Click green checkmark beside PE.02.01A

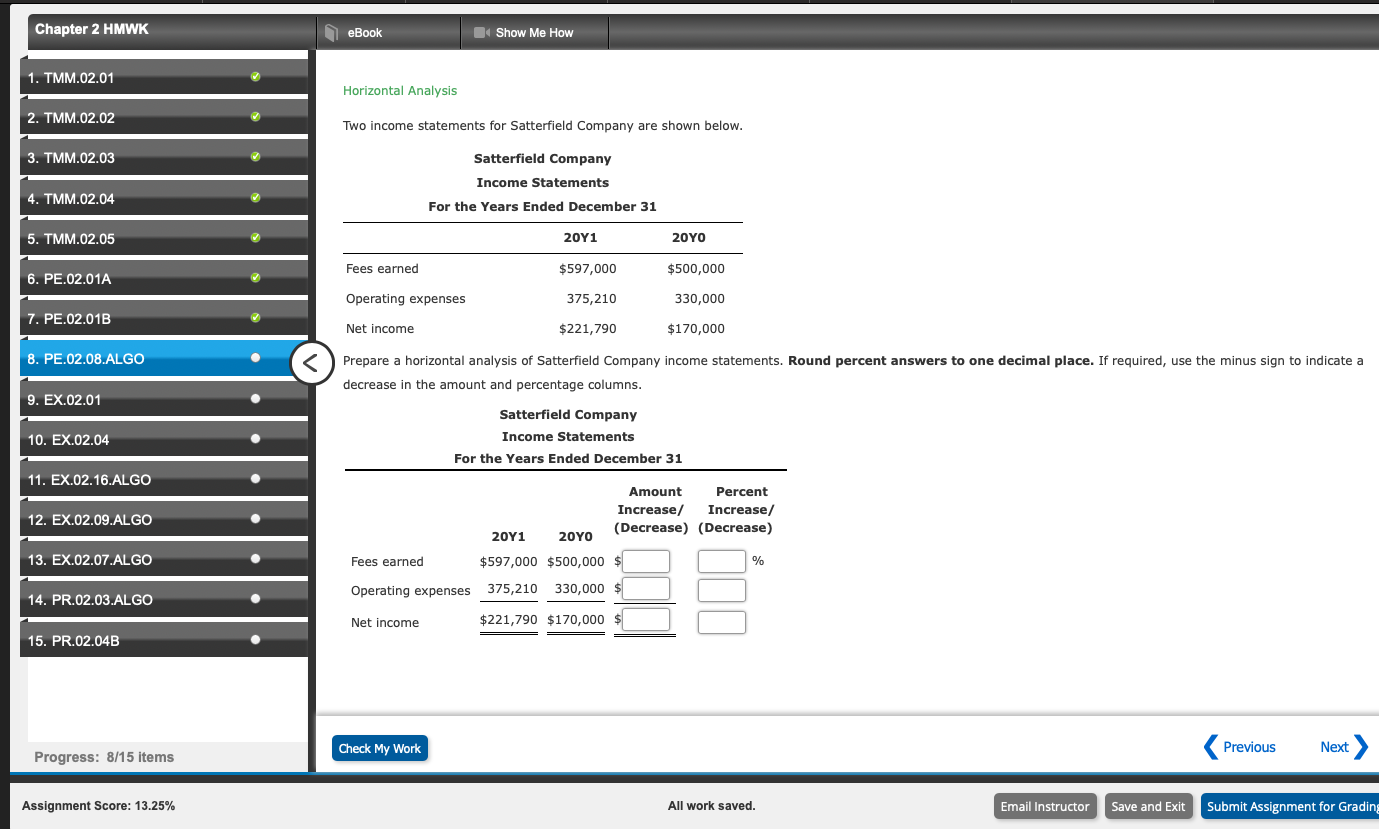click(256, 278)
